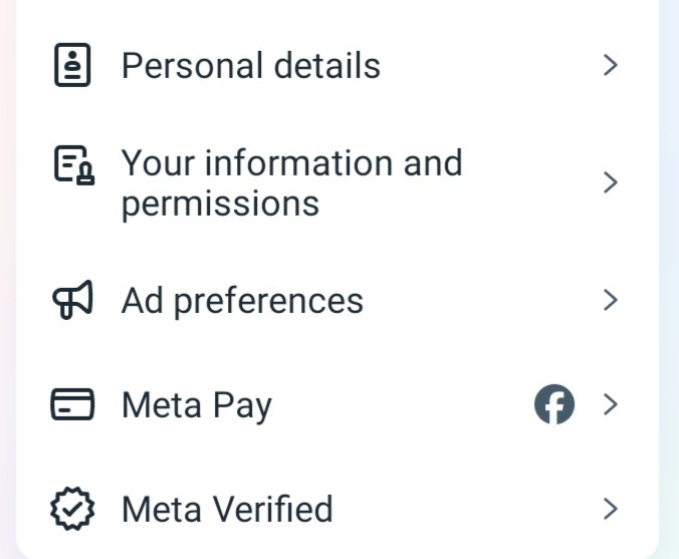Go to the Meta Pay text label

197,406
